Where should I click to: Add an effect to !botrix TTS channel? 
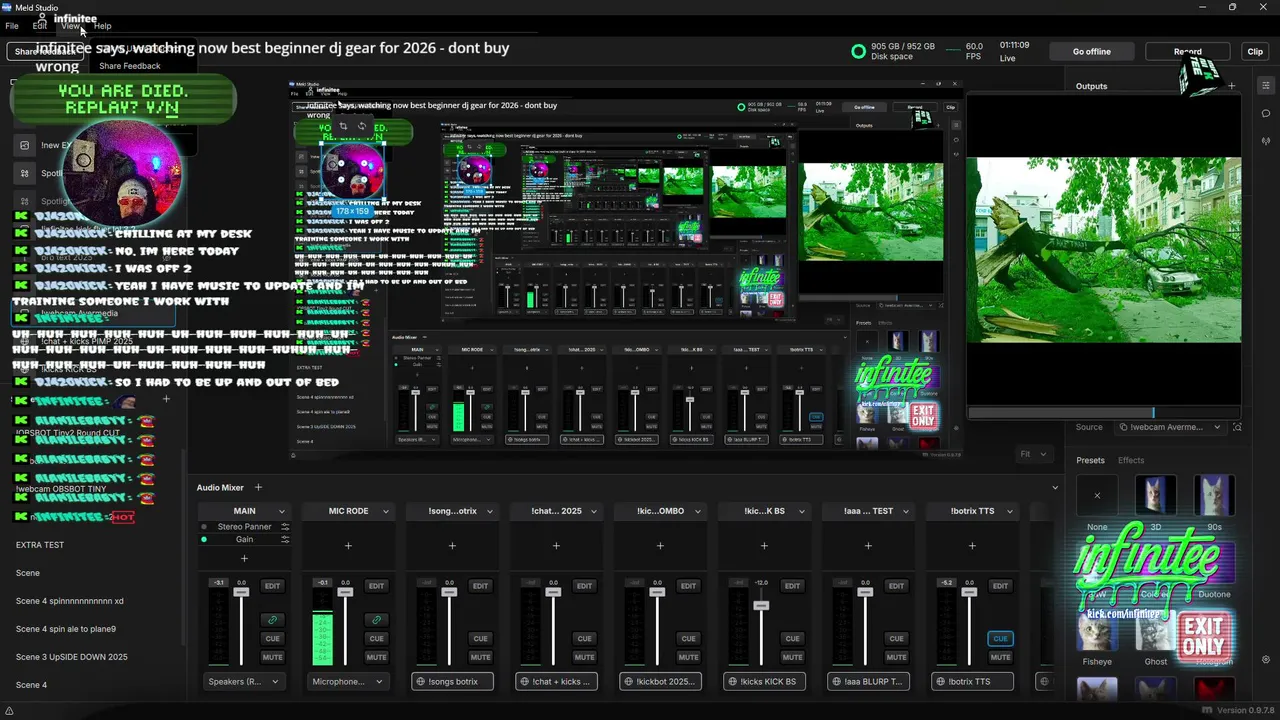pyautogui.click(x=972, y=546)
